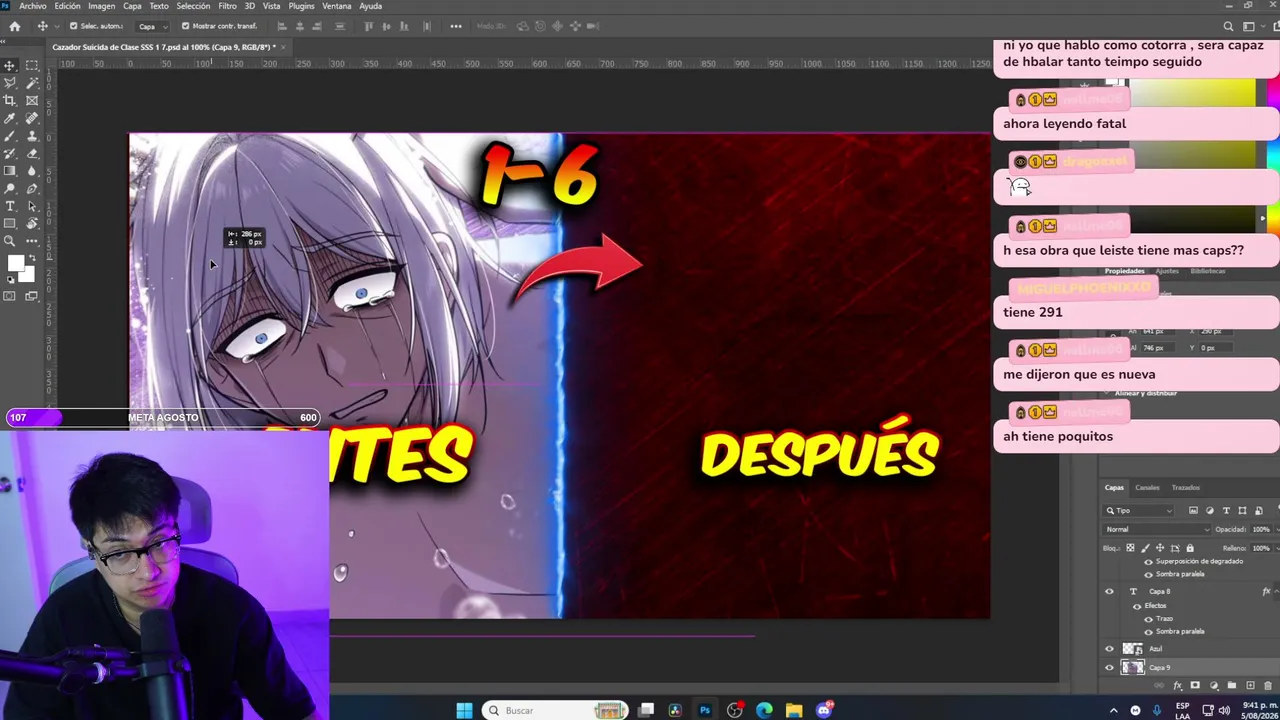Click the foreground color swatch
1280x720 pixels.
tap(16, 265)
